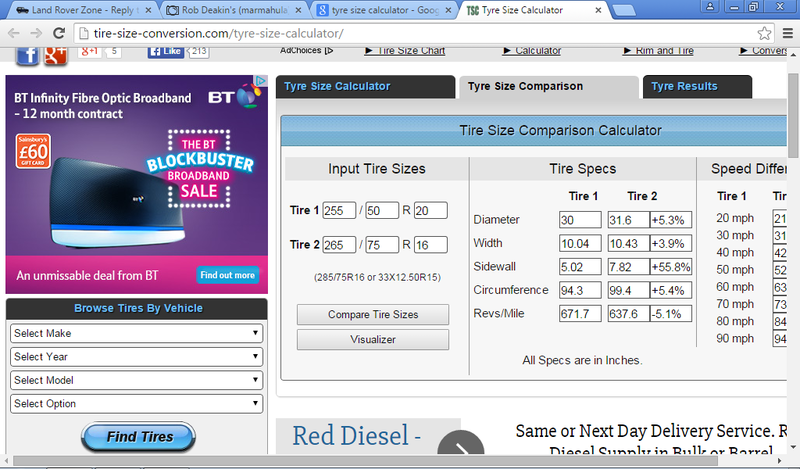Close the Tyre Size Calculator tab
Image resolution: width=800 pixels, height=469 pixels.
click(x=598, y=10)
